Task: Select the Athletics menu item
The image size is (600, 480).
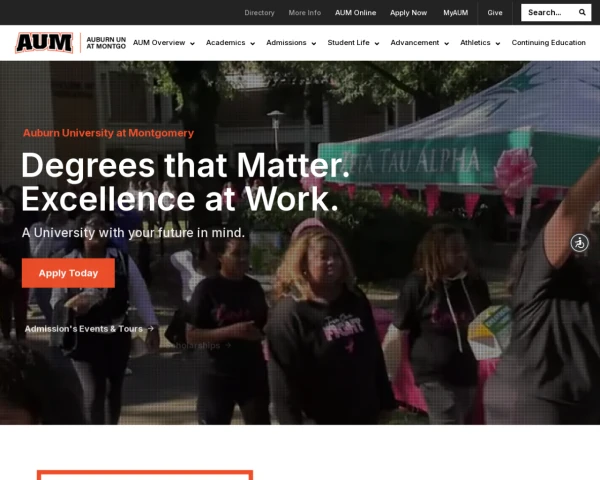Action: click(x=475, y=42)
